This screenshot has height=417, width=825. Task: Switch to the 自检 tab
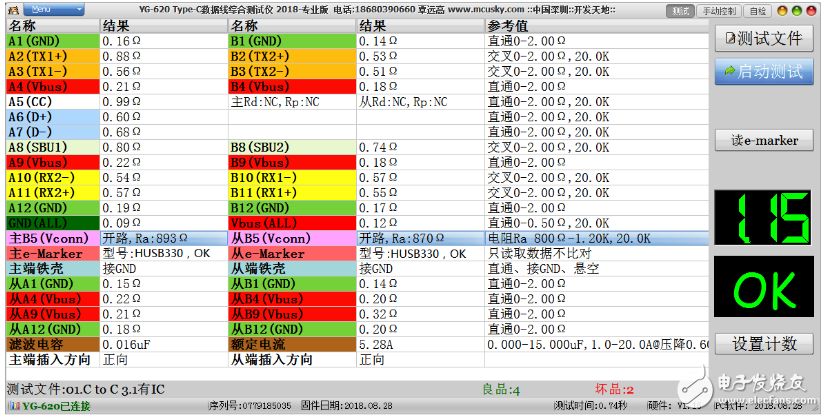758,11
